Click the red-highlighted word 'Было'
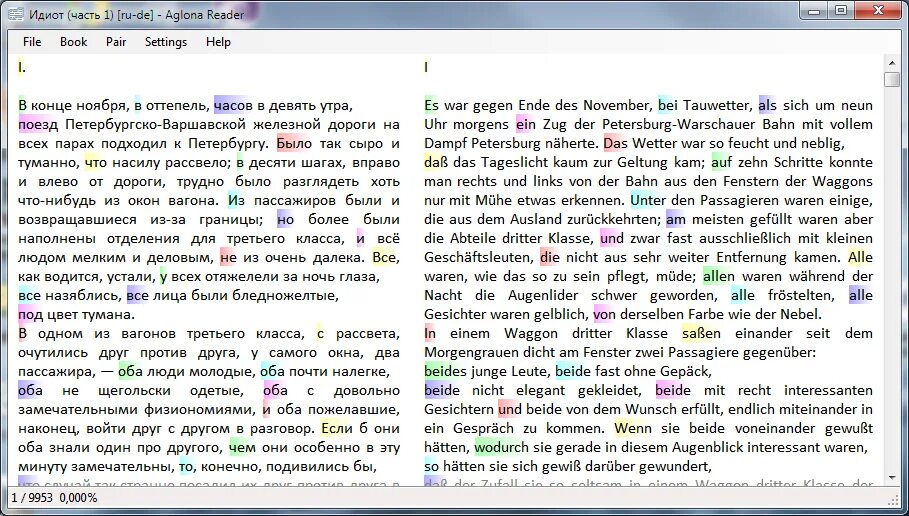The width and height of the screenshot is (909, 516). tap(294, 144)
